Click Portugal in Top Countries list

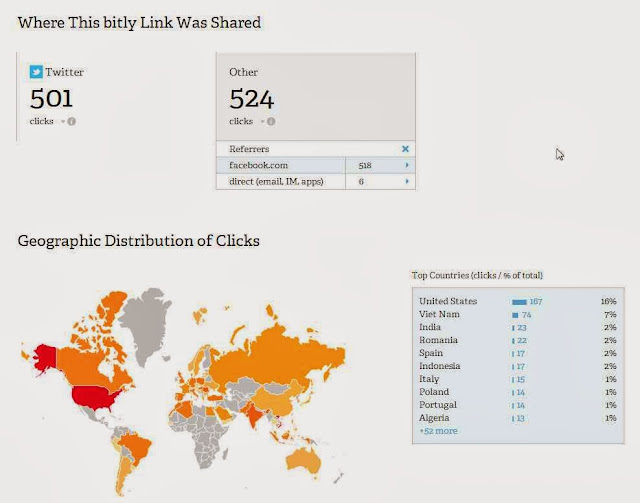[x=438, y=405]
